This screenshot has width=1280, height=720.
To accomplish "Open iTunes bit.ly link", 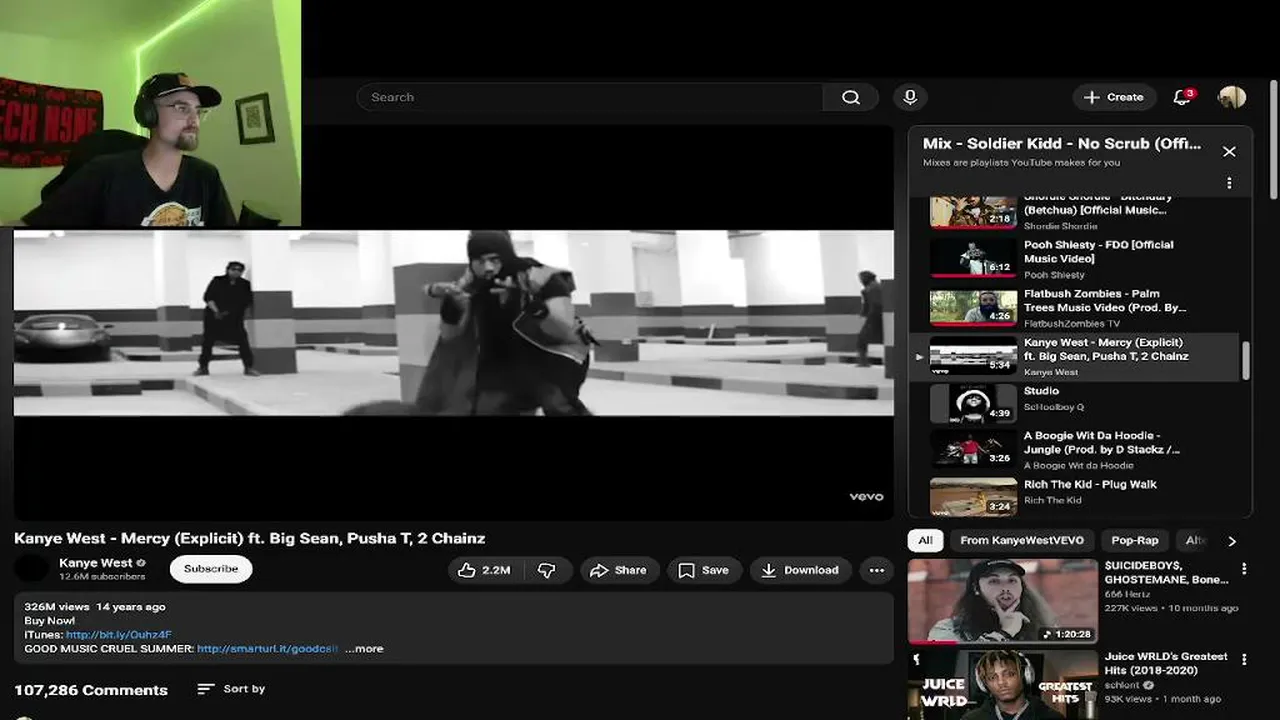I will click(x=119, y=635).
